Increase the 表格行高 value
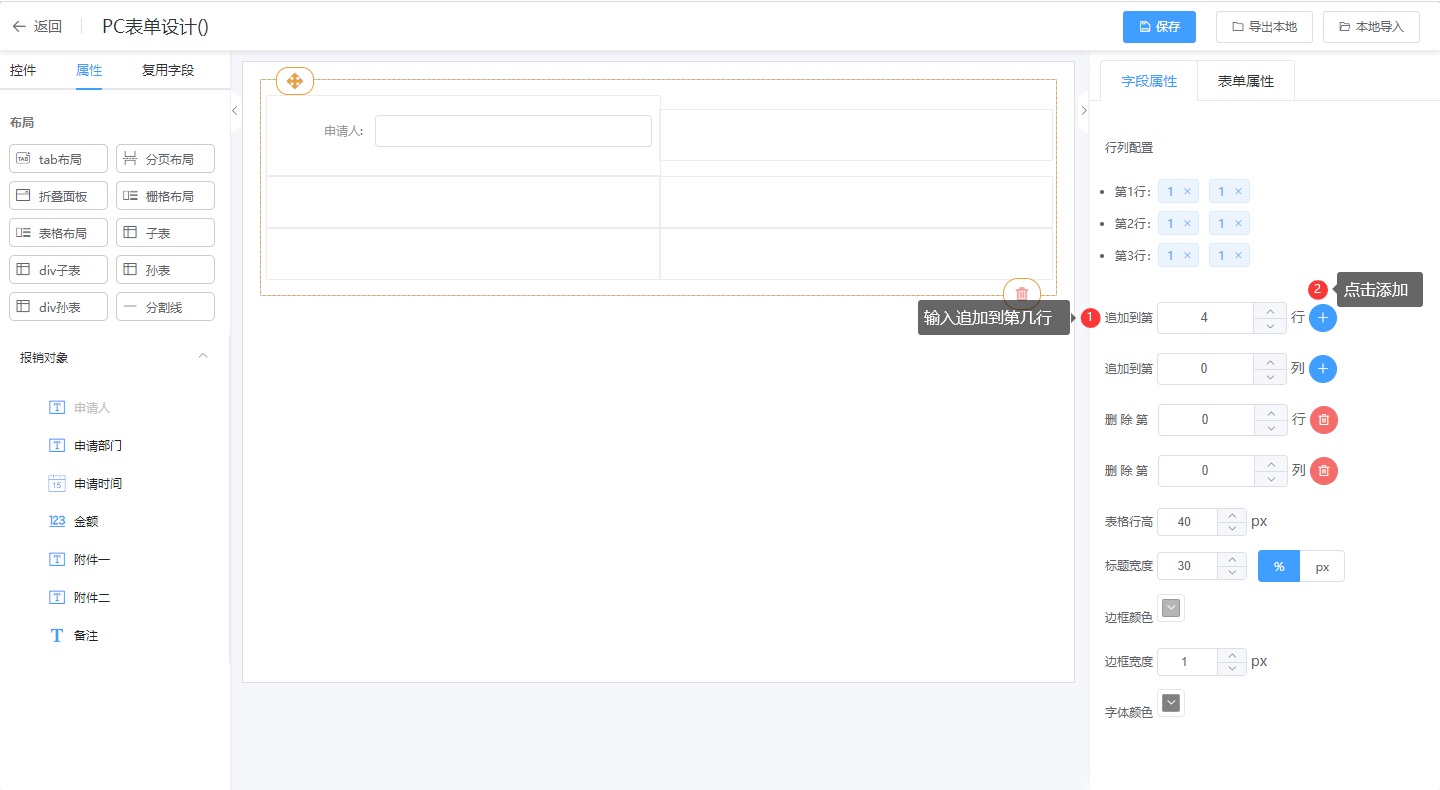Image resolution: width=1440 pixels, height=790 pixels. coord(1232,515)
